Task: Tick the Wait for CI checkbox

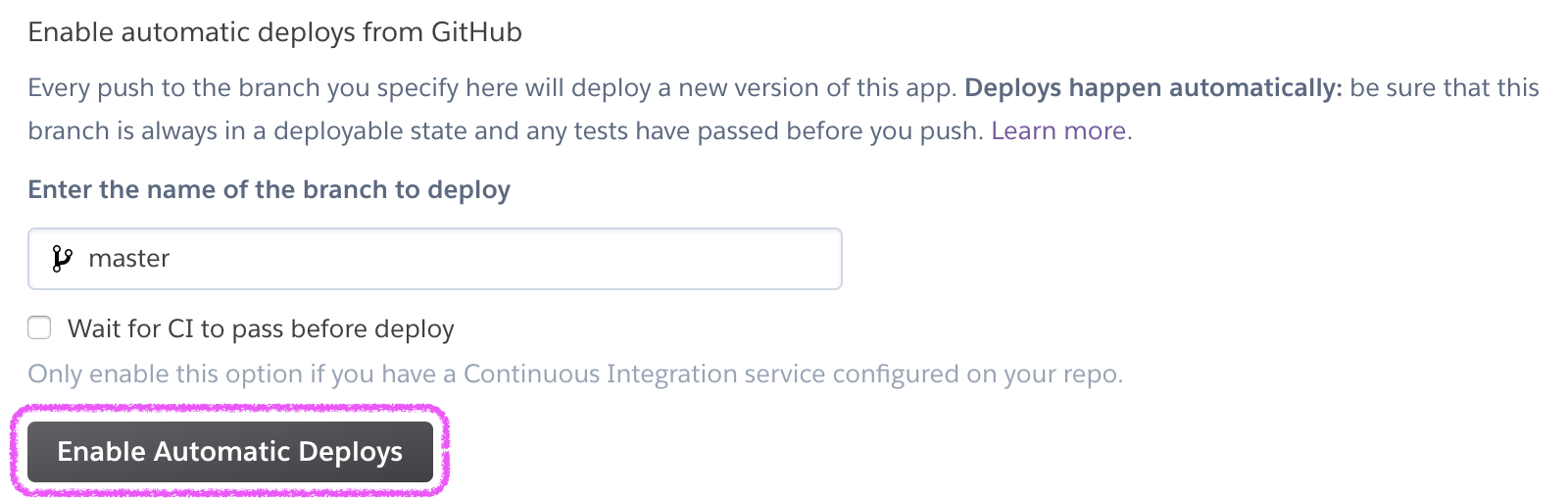Action: 39,327
